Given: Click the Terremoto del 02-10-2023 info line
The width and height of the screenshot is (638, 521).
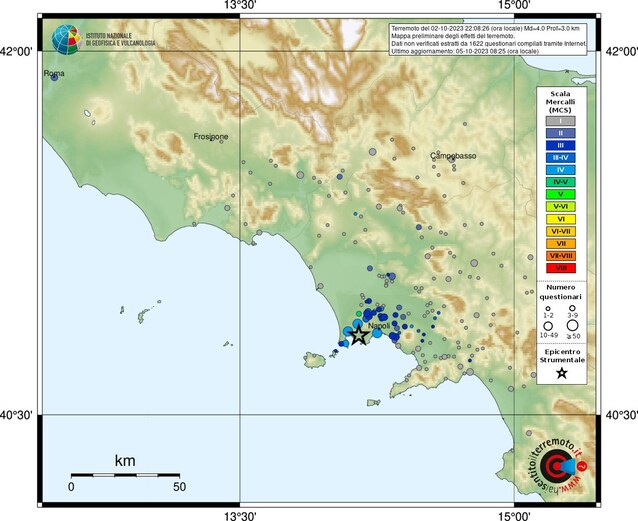Looking at the screenshot, I should click(485, 28).
